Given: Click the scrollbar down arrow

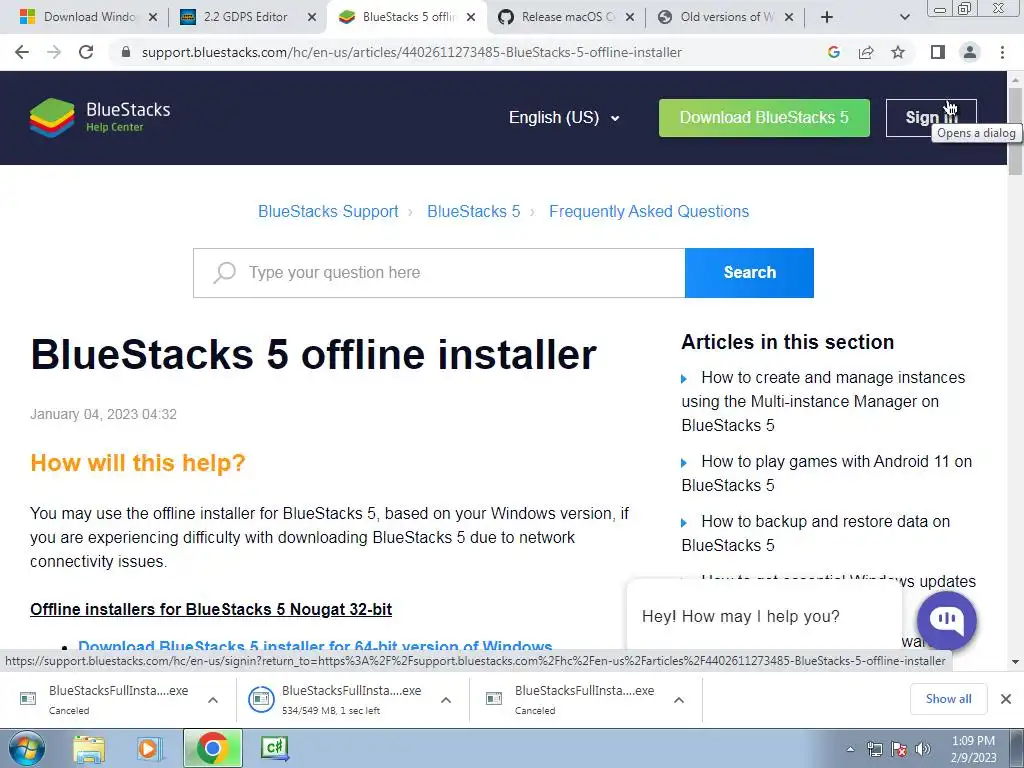Looking at the screenshot, I should point(1016,662).
